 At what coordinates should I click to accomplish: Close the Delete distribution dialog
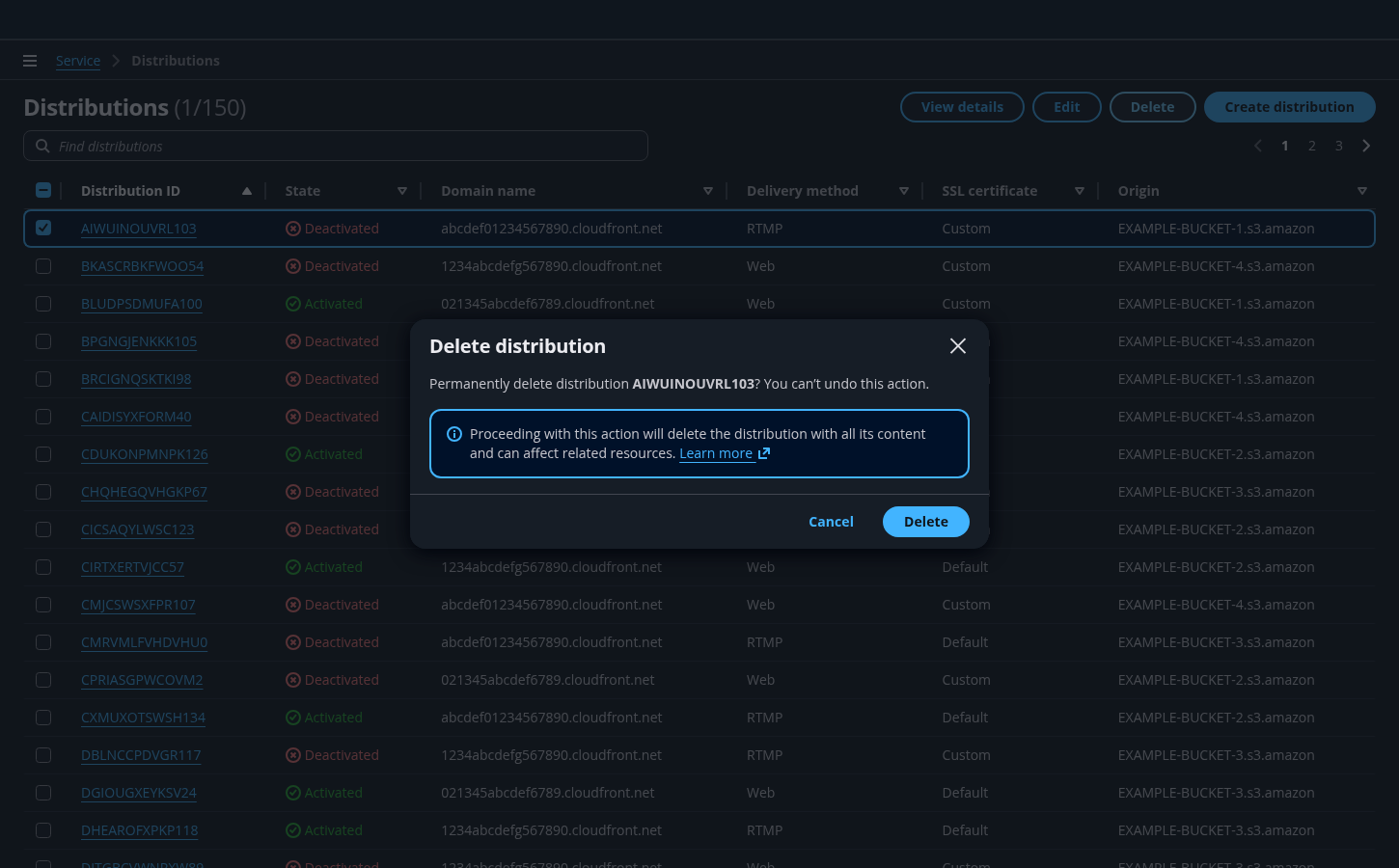pyautogui.click(x=957, y=346)
